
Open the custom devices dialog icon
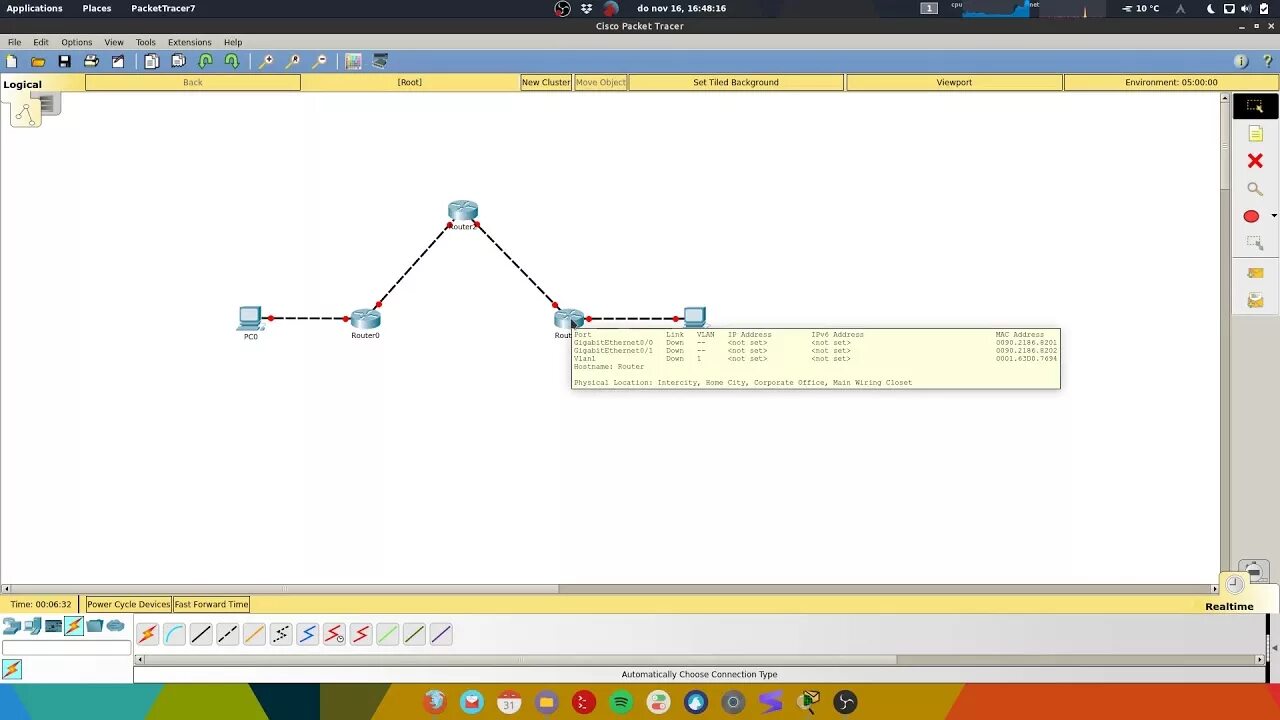(x=380, y=61)
